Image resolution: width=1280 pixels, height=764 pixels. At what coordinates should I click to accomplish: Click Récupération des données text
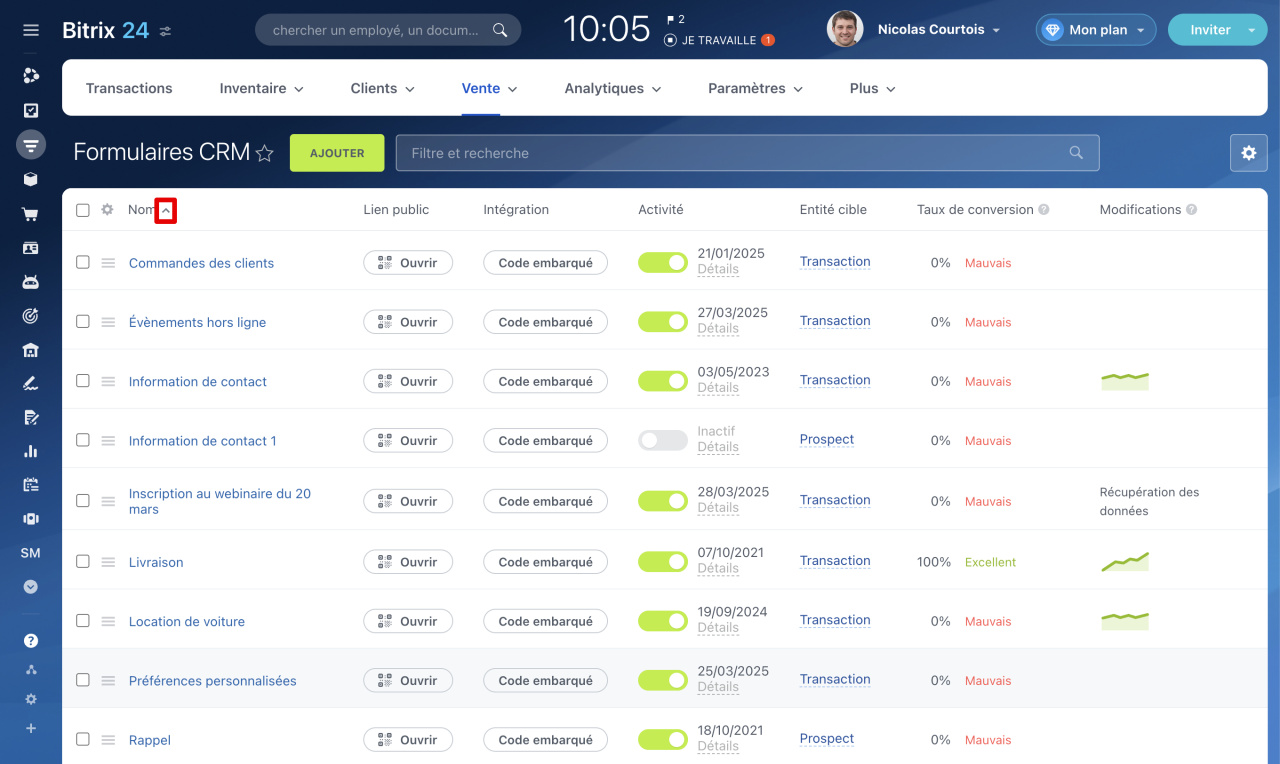(x=1149, y=501)
